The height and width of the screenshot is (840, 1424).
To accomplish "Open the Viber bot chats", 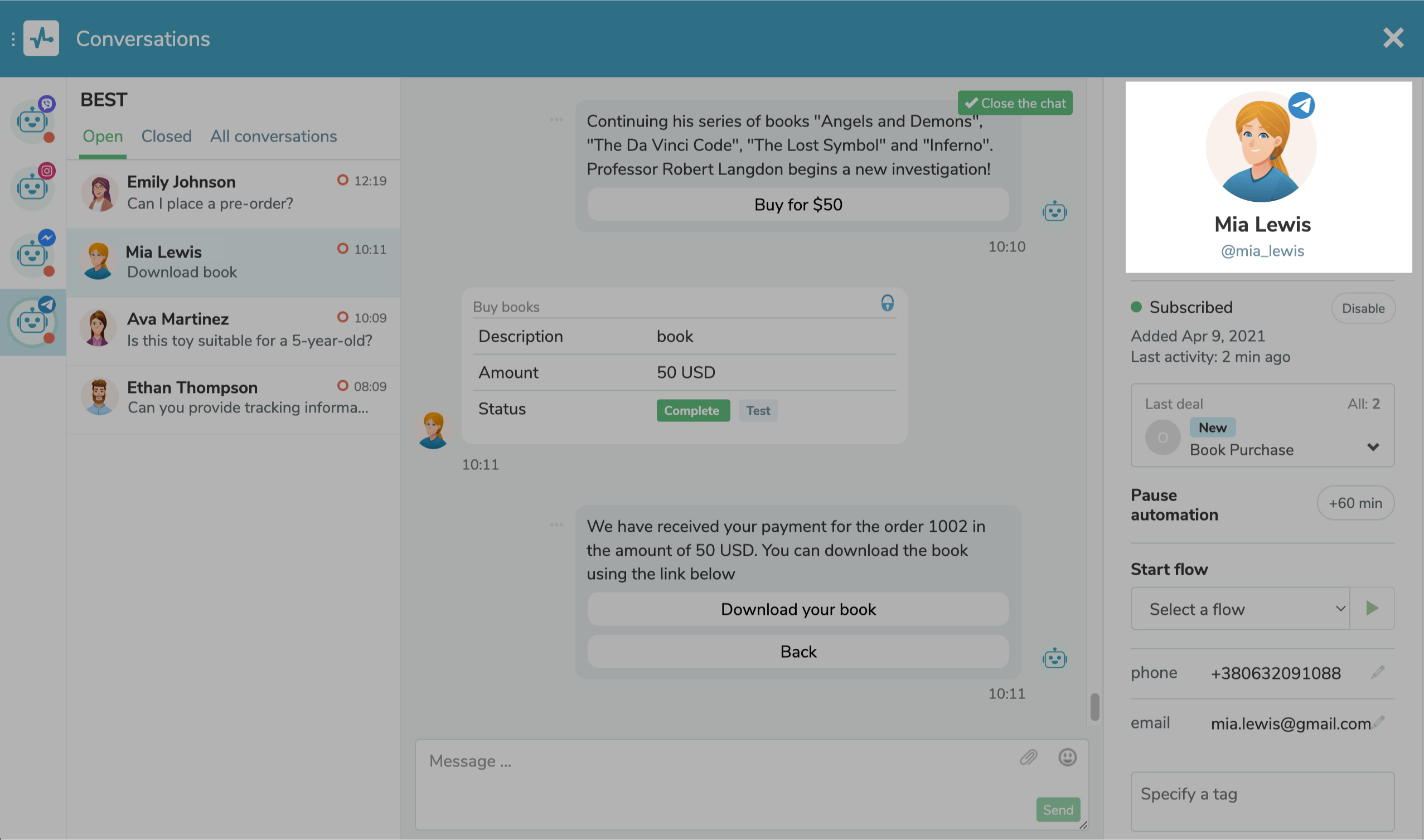I will (32, 120).
